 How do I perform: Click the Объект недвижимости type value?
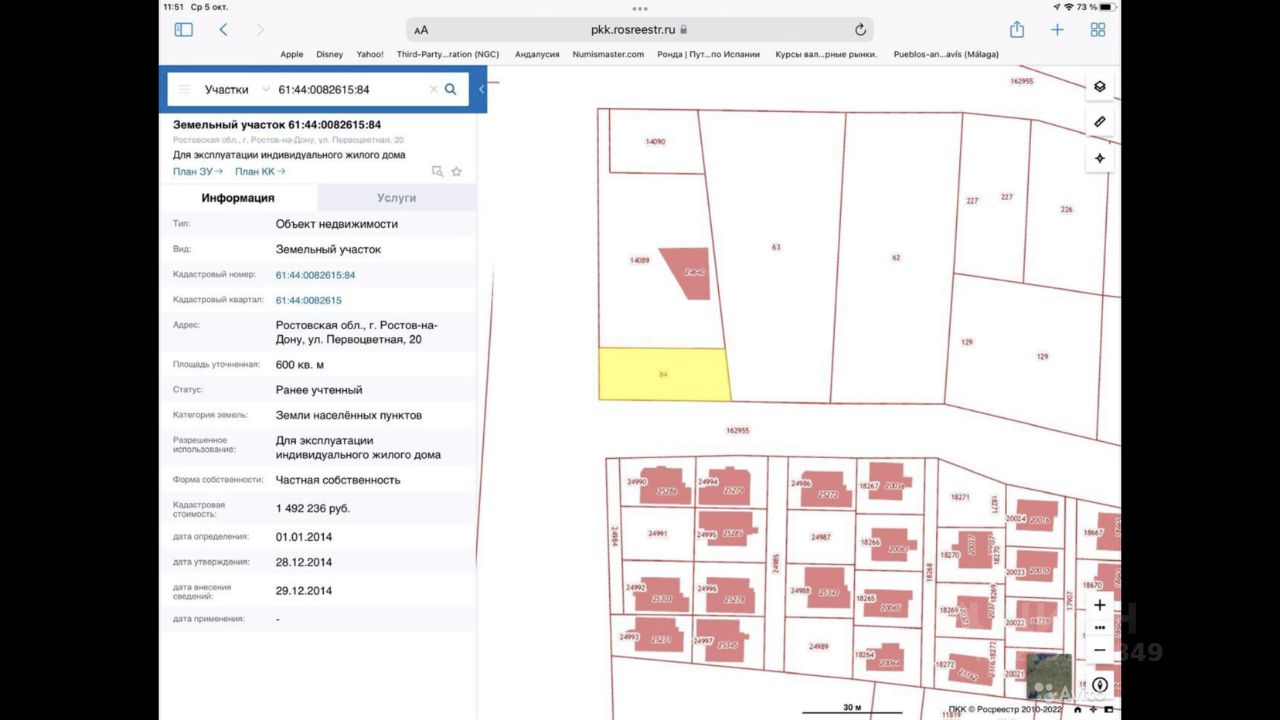pos(337,224)
